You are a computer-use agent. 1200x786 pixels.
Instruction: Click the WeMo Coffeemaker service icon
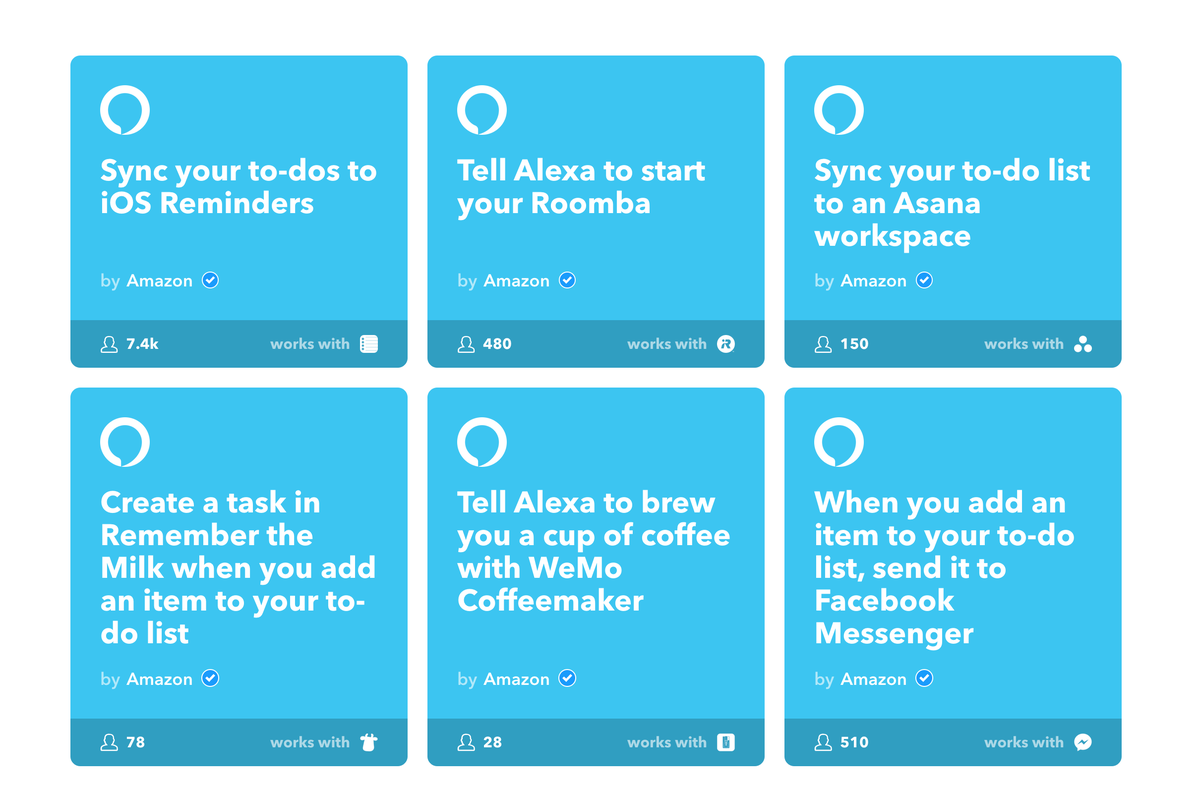pyautogui.click(x=727, y=742)
